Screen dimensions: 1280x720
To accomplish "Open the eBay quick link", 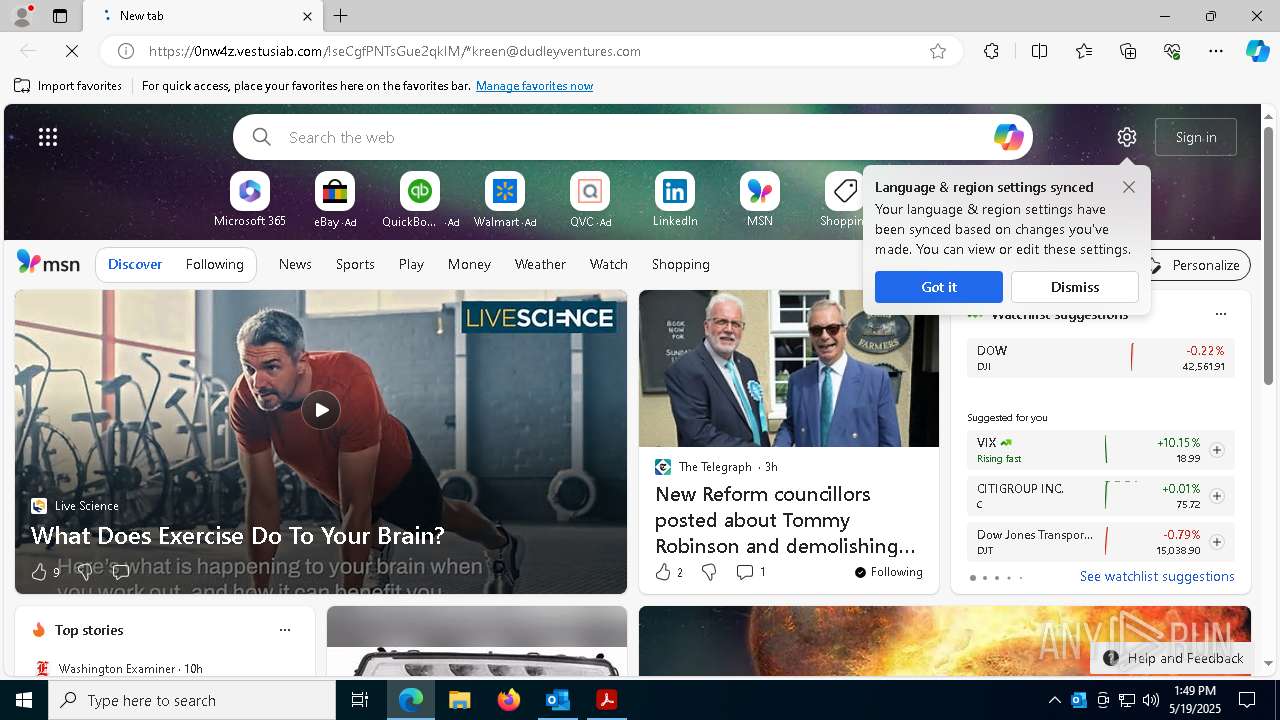I will [335, 200].
